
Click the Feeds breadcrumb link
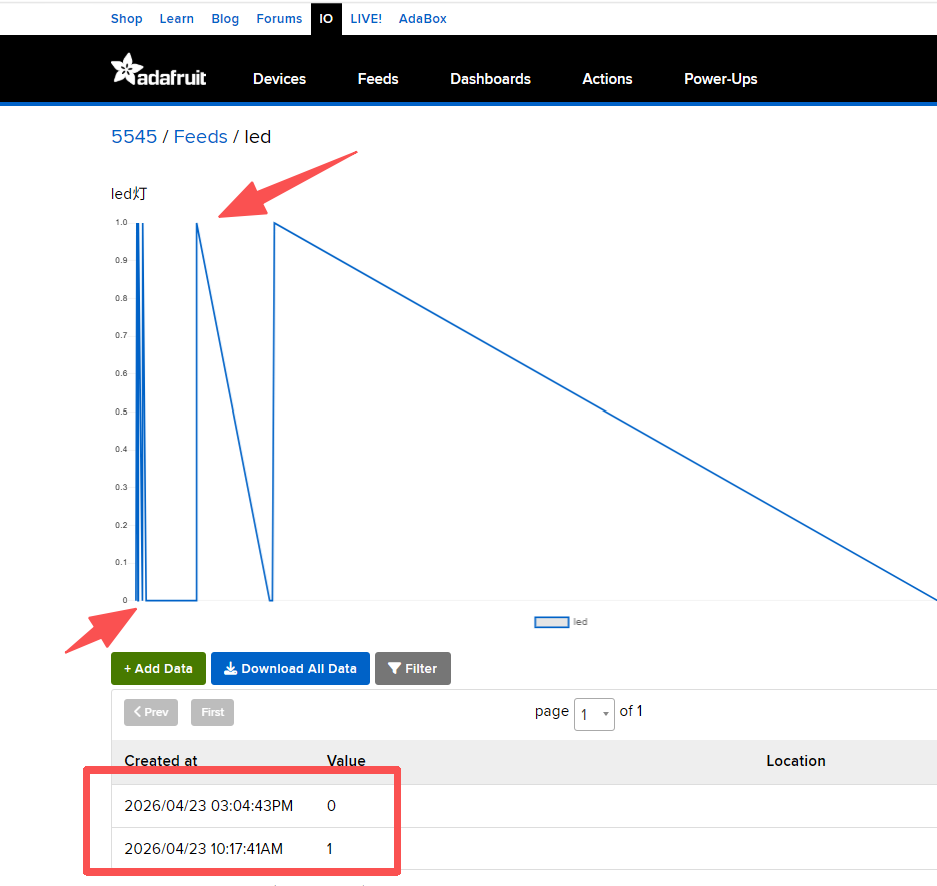point(200,137)
